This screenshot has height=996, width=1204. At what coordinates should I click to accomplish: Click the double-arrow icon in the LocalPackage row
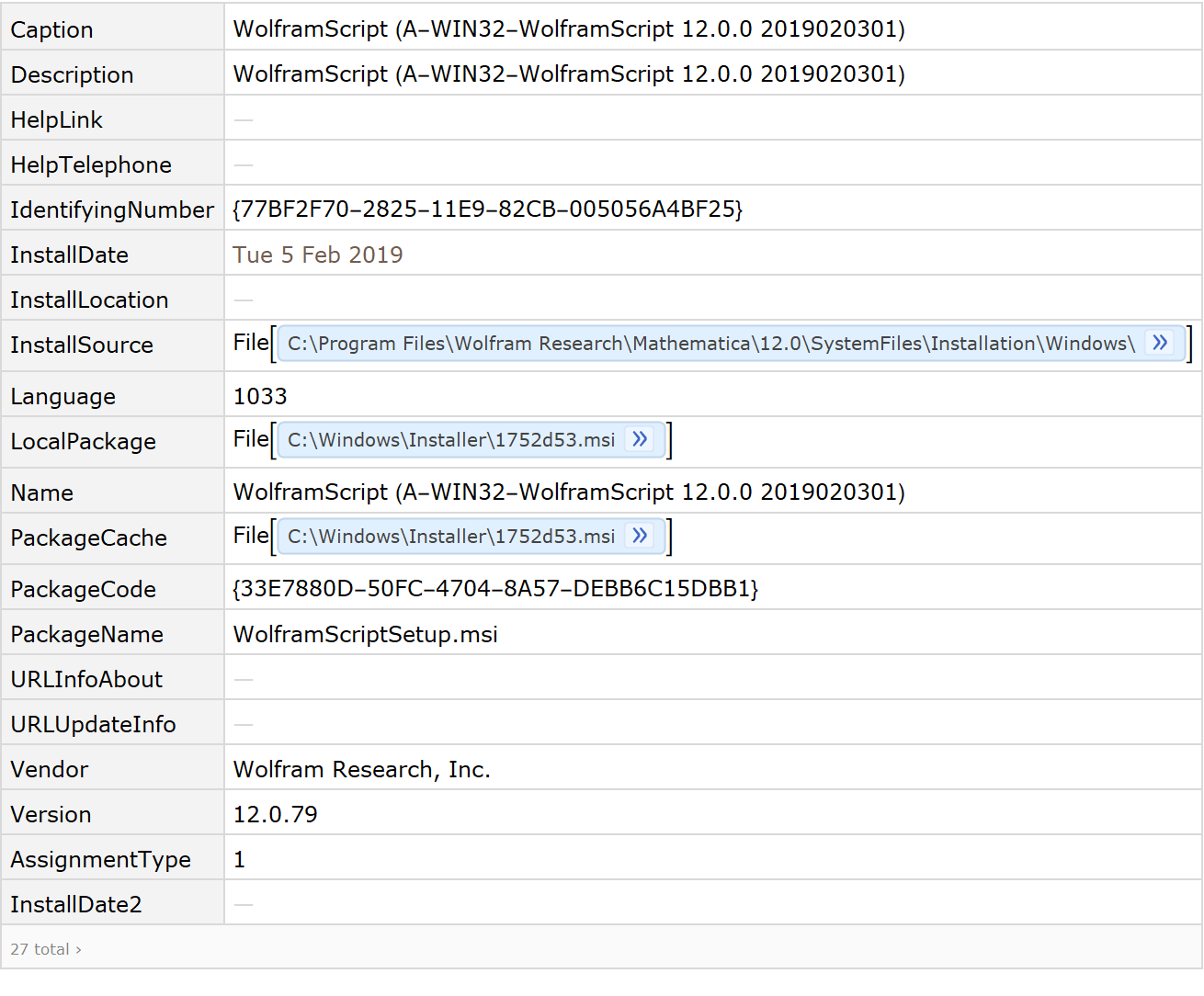click(x=640, y=440)
